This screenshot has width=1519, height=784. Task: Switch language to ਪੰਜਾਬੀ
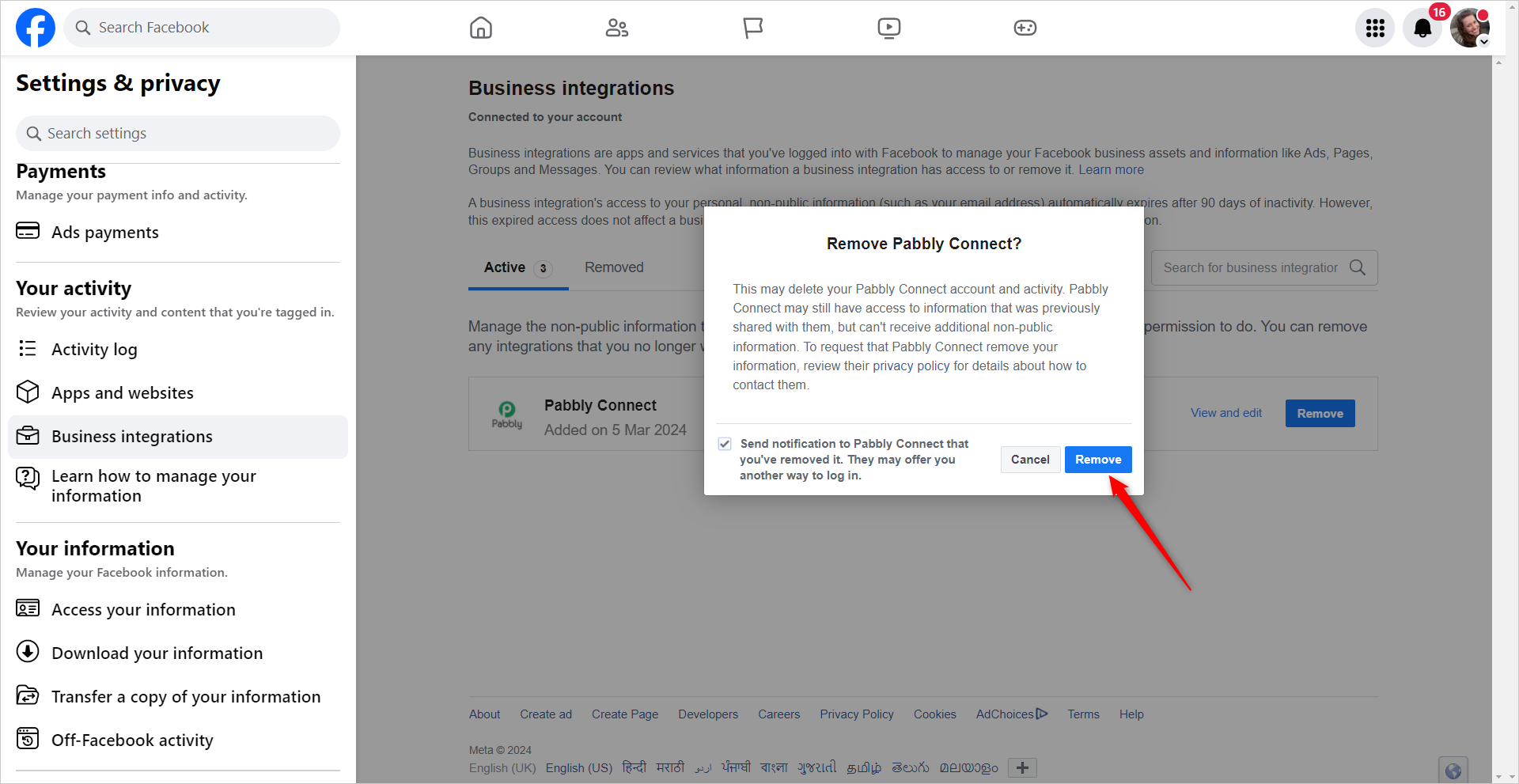tap(736, 767)
